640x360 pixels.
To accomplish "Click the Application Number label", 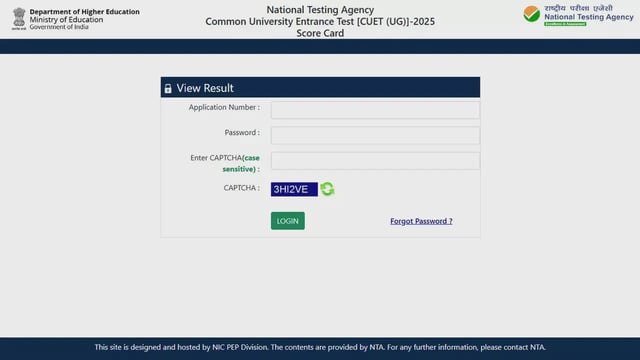I will click(224, 107).
